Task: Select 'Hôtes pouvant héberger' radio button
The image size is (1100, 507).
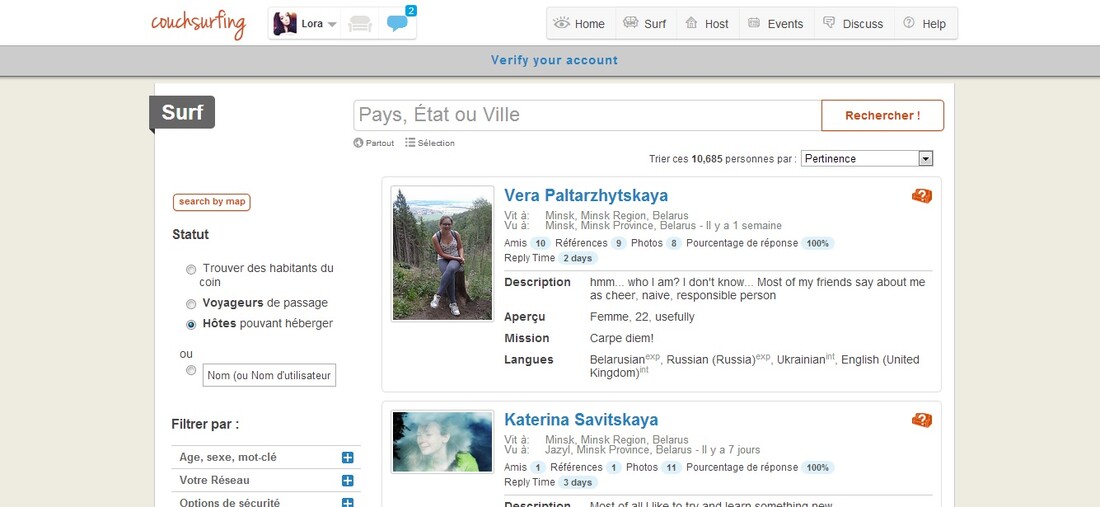Action: click(191, 324)
